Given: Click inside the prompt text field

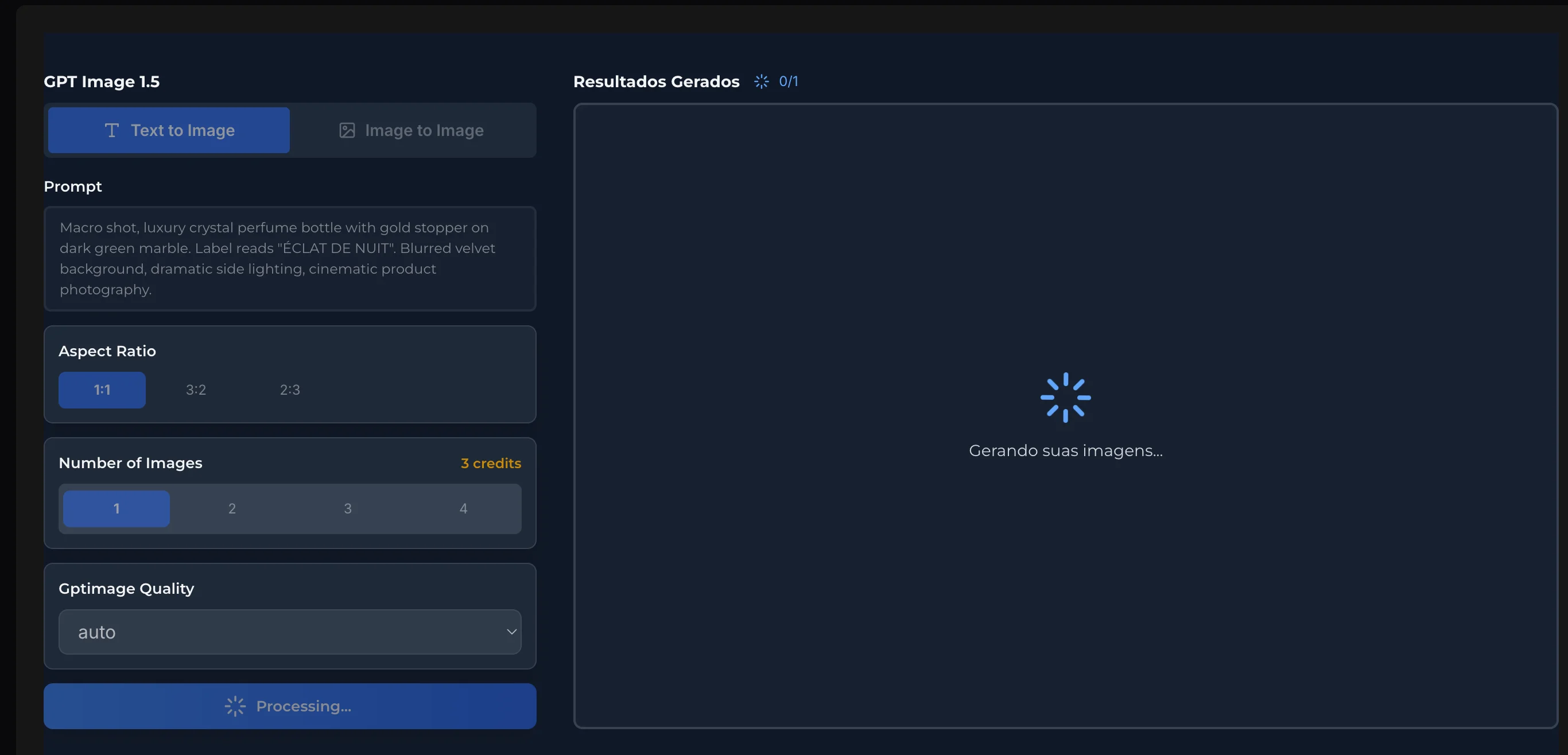Looking at the screenshot, I should 290,259.
